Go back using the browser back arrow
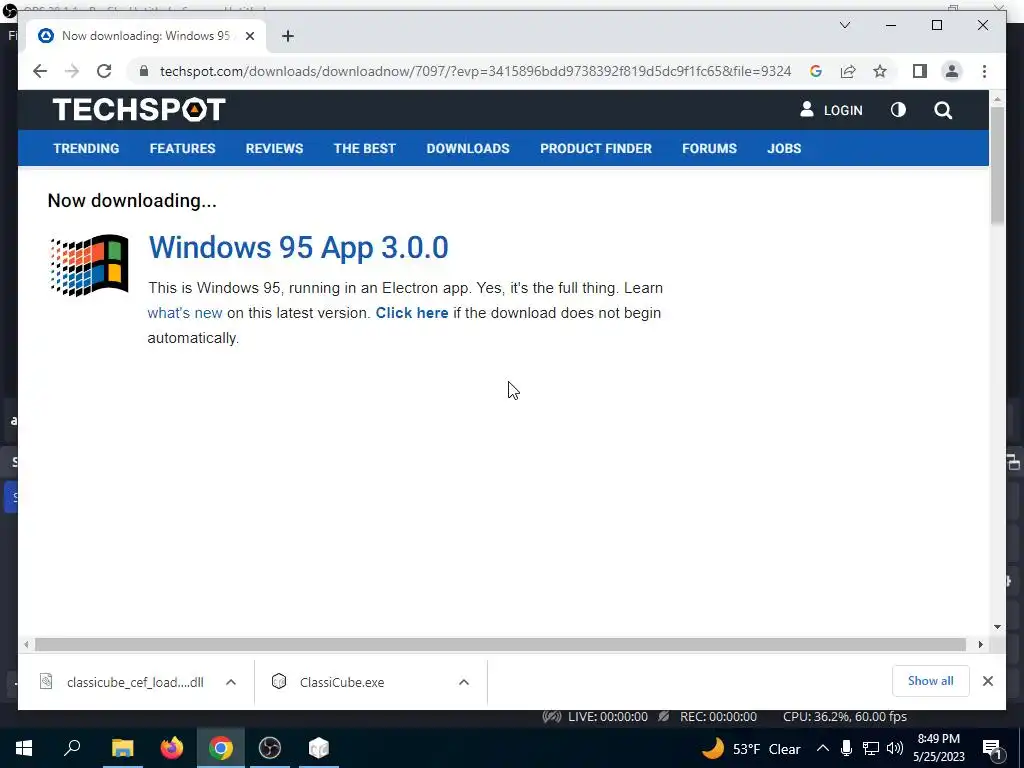The width and height of the screenshot is (1024, 768). click(x=40, y=71)
